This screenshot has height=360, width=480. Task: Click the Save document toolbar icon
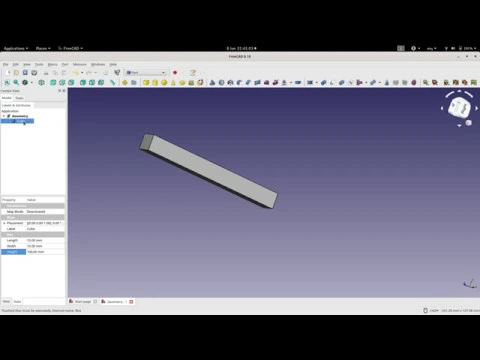point(25,73)
